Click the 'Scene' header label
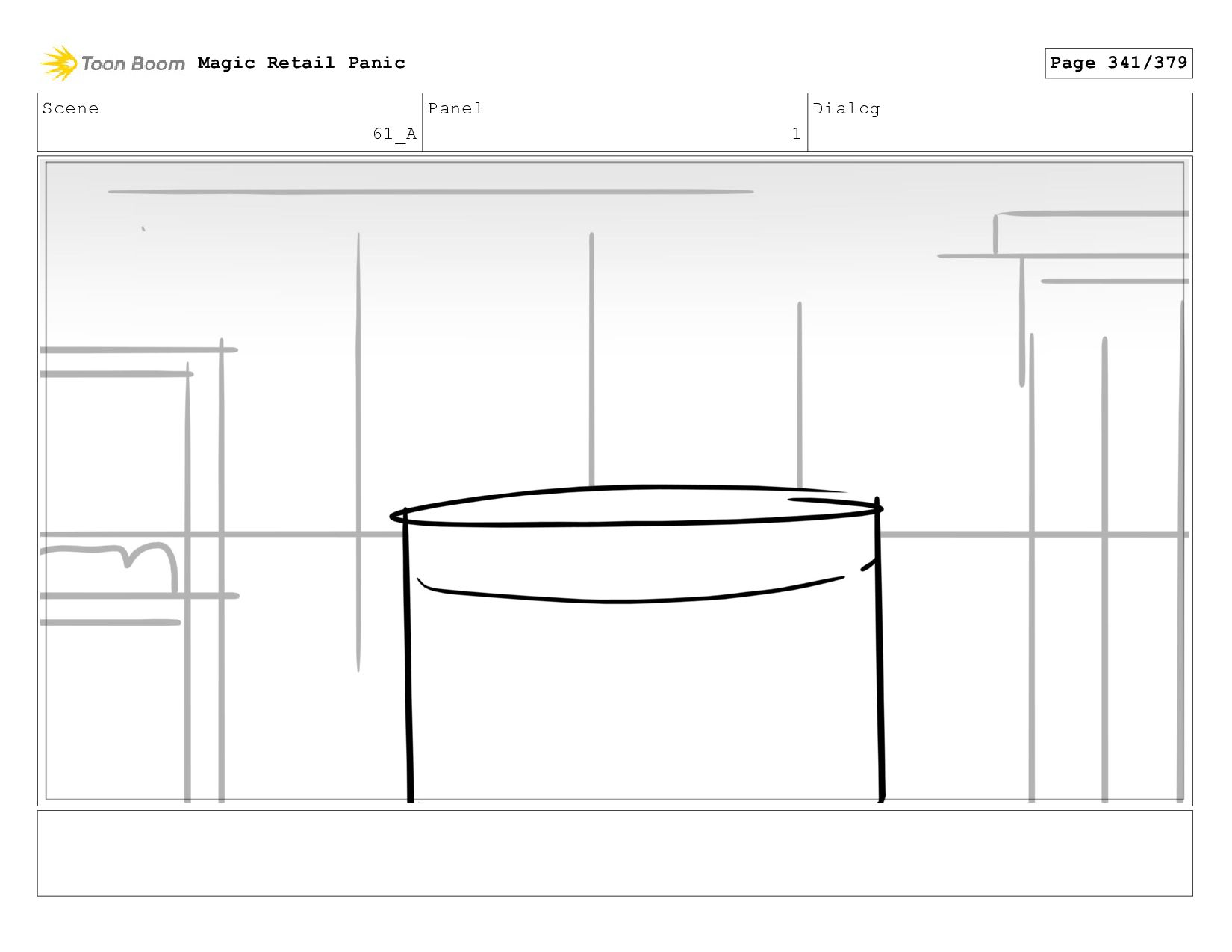Image resolution: width=1232 pixels, height=952 pixels. click(x=70, y=108)
